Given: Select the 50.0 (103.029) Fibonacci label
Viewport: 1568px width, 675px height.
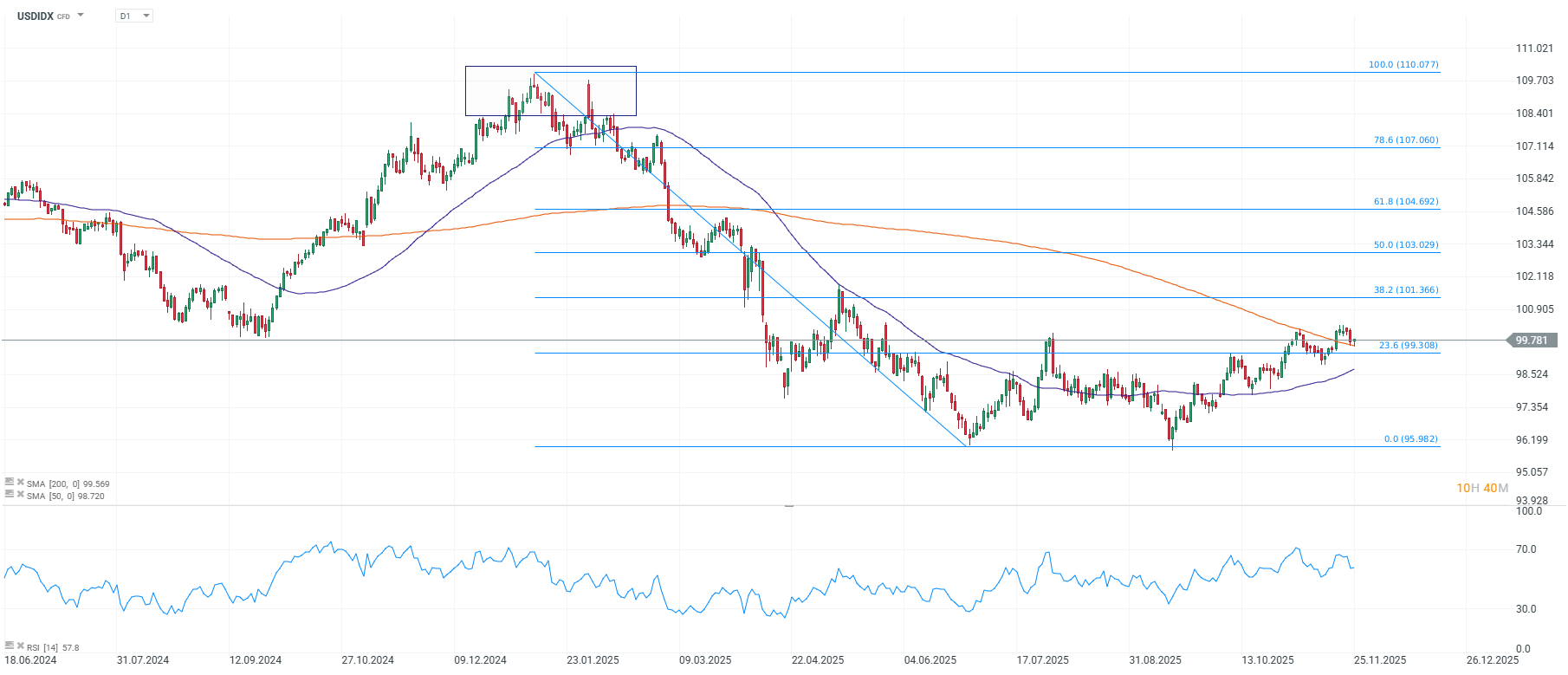Looking at the screenshot, I should tap(1406, 245).
